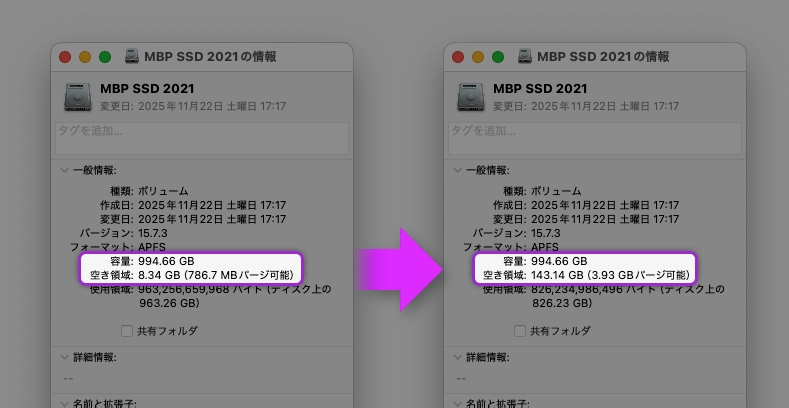Click bold MBP SSD 2021 name in 143.14 GB window

[540, 89]
